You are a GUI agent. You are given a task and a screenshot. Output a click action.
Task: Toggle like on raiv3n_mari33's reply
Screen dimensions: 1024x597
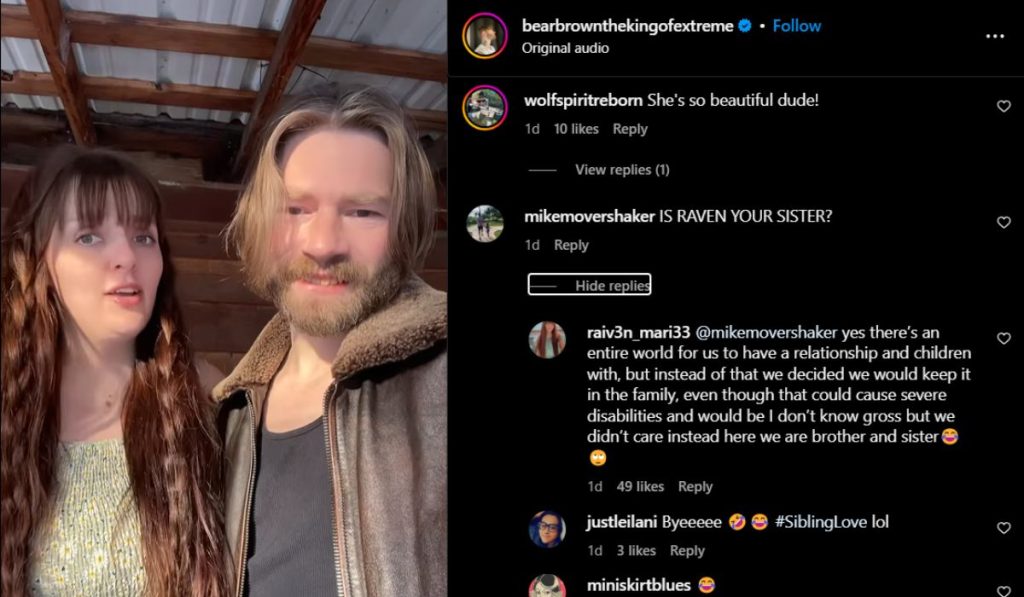pyautogui.click(x=1005, y=340)
